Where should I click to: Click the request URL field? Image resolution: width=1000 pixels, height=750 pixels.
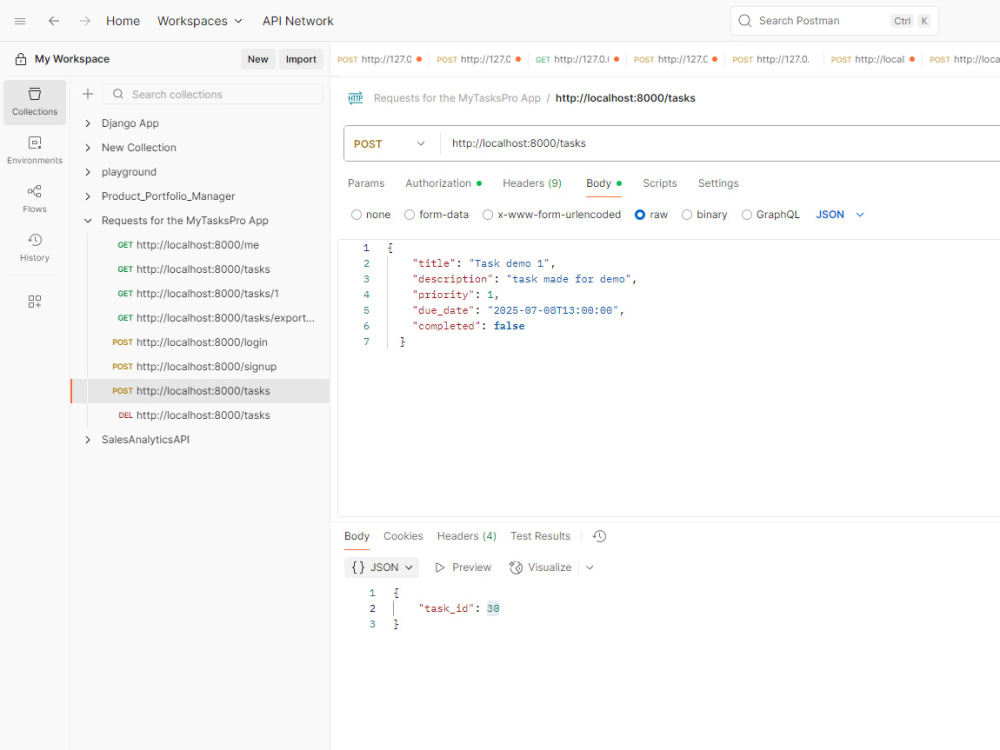pos(721,143)
